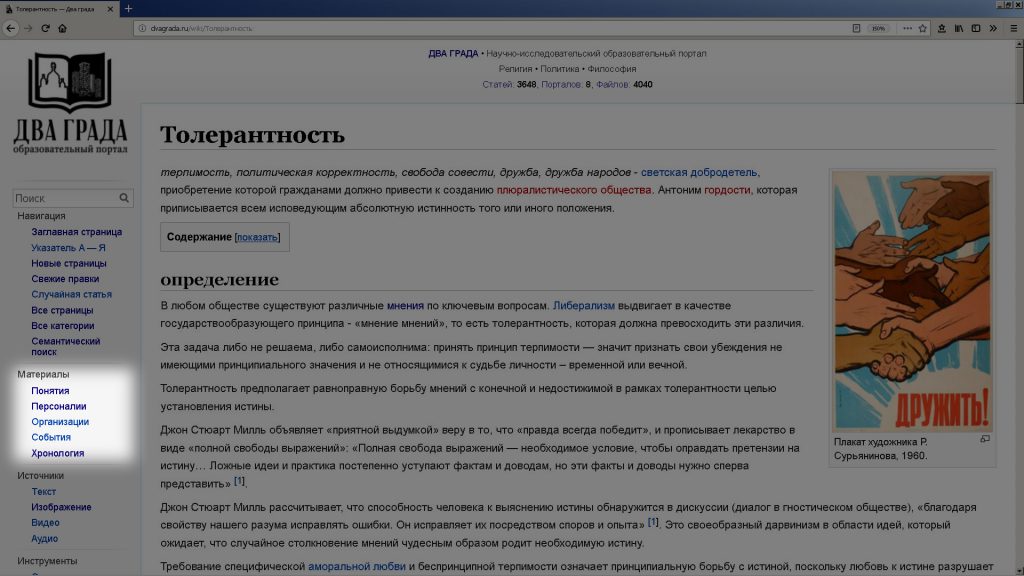Follow the аморальной любви link

(x=357, y=567)
